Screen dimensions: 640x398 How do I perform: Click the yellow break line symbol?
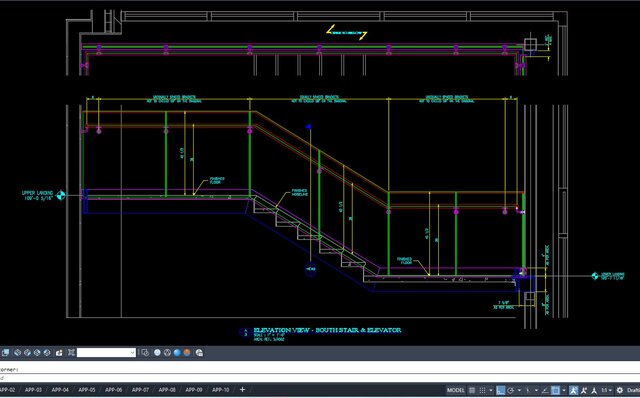click(346, 32)
